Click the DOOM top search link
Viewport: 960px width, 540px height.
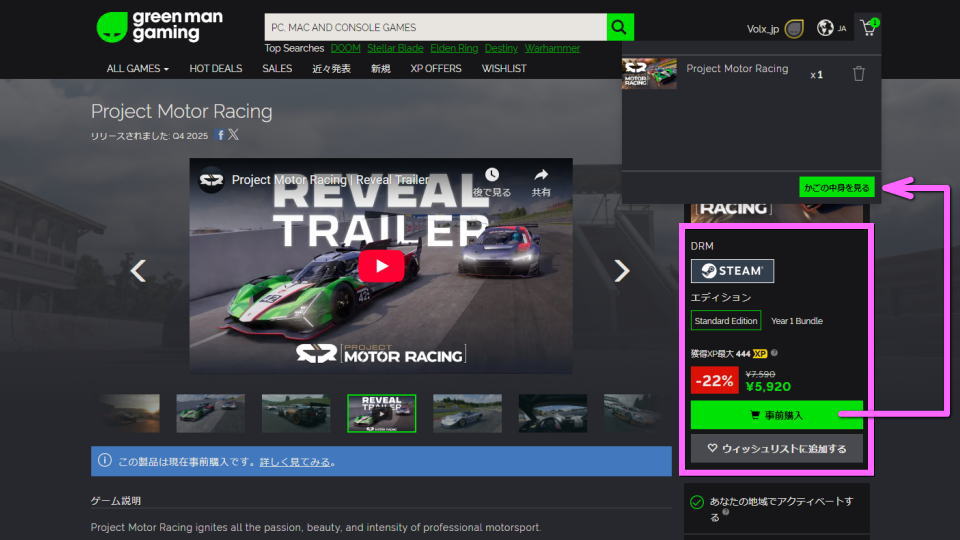(x=345, y=48)
